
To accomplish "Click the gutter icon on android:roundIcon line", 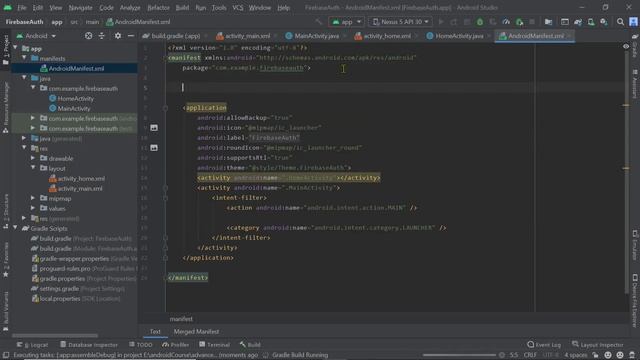I will click(x=154, y=148).
